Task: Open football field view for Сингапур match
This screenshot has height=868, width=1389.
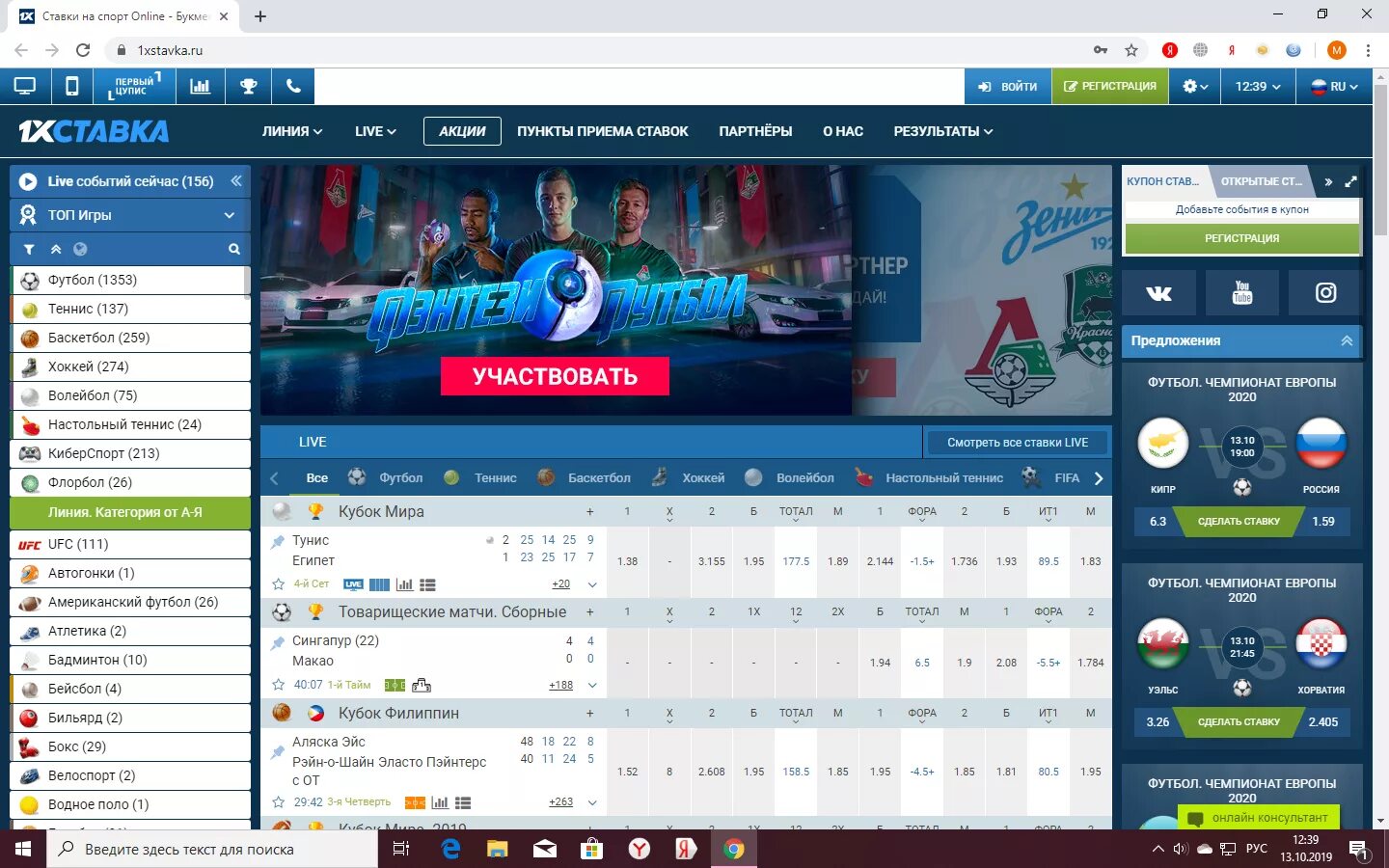Action: coord(395,686)
